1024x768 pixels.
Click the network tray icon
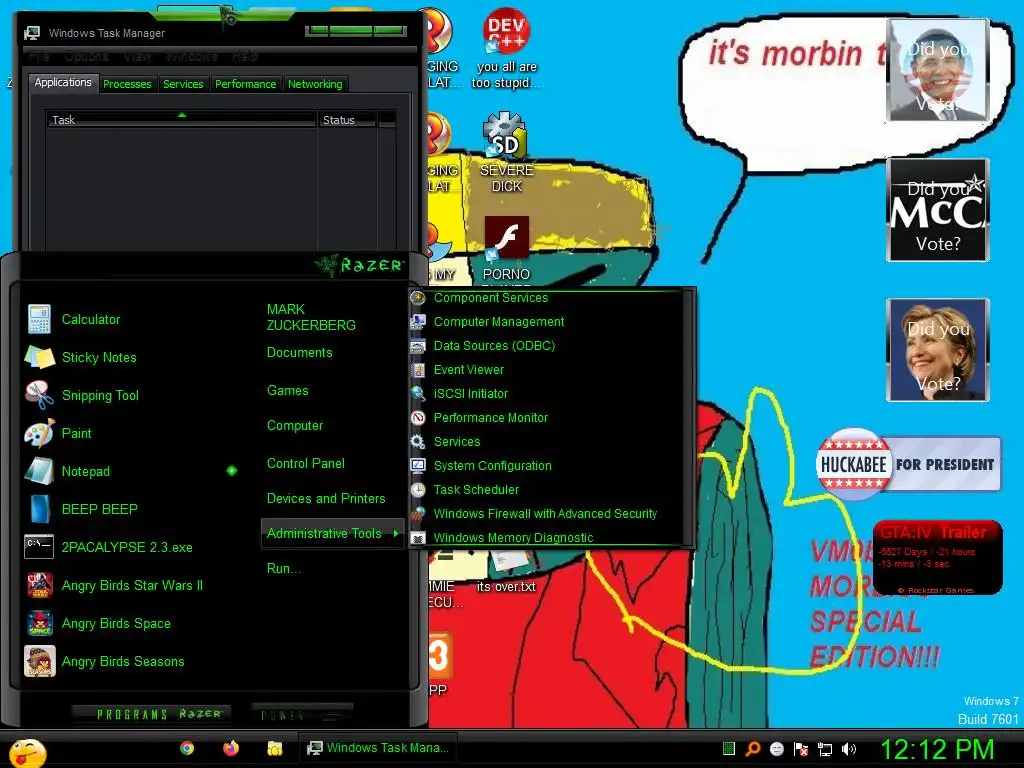point(825,749)
